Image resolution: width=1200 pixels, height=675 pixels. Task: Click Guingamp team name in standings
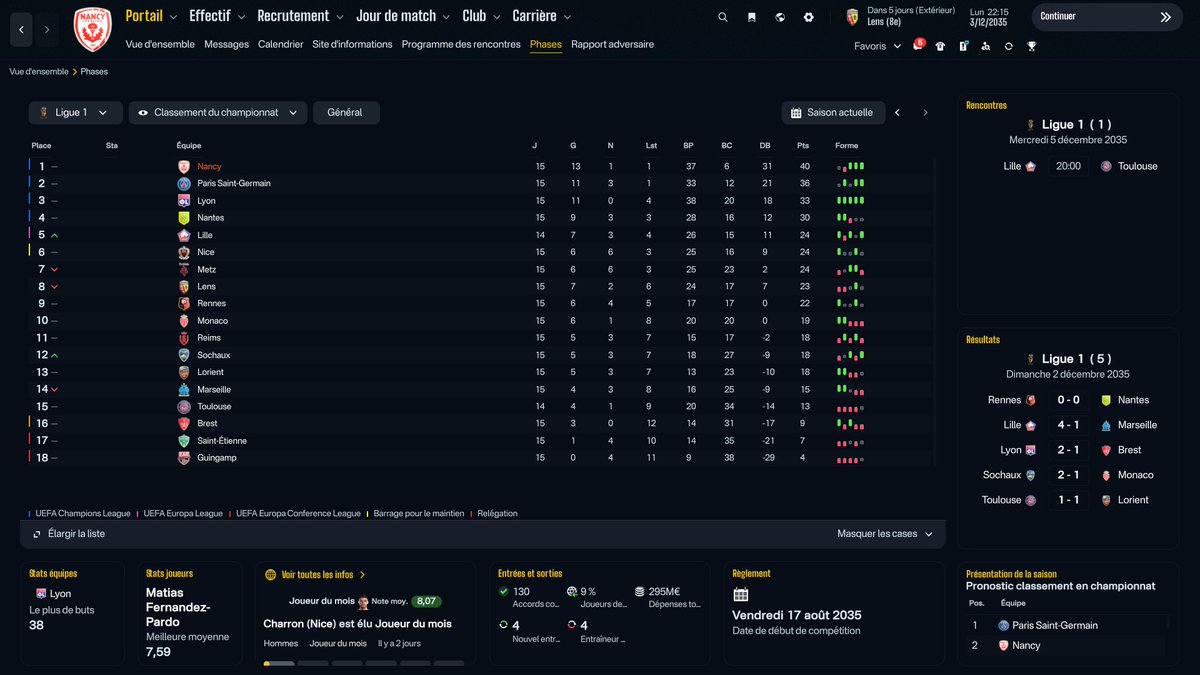(215, 458)
